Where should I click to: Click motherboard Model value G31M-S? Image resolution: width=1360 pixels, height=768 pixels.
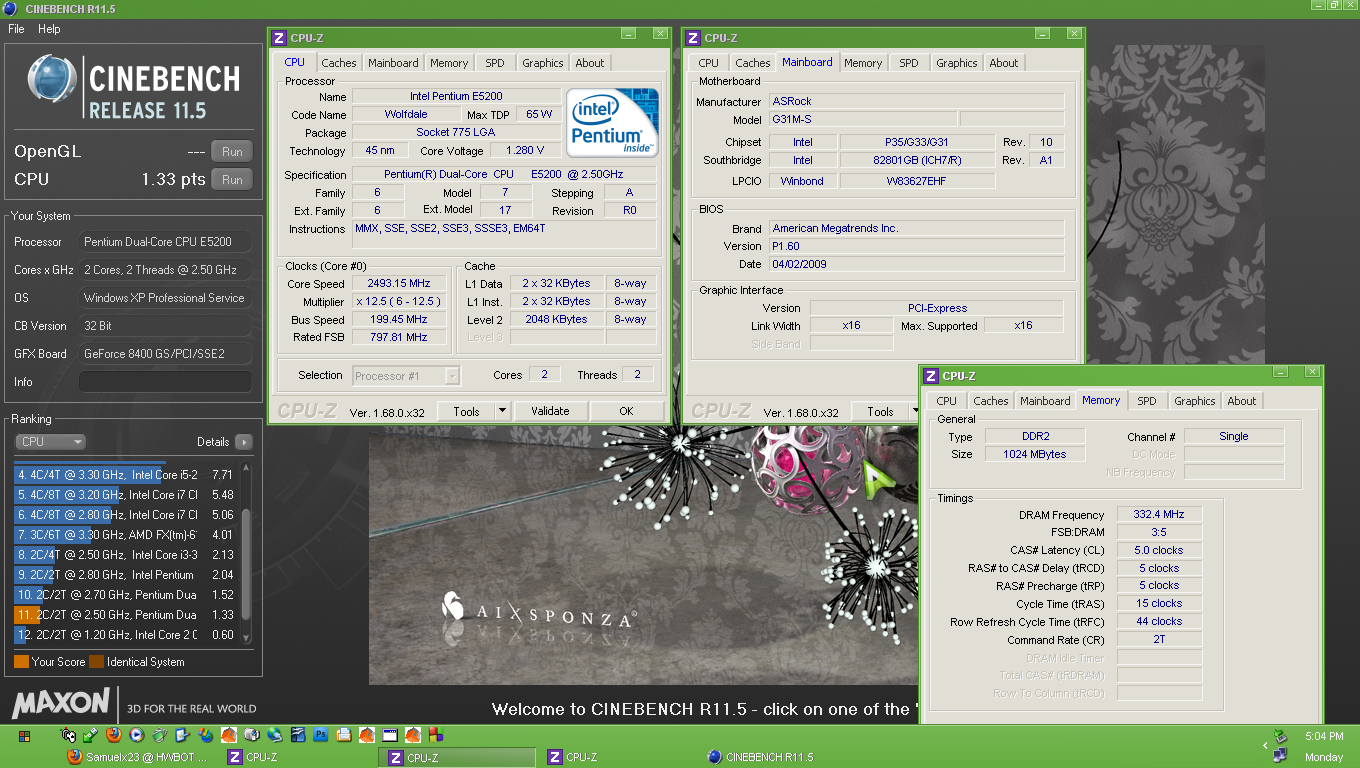point(863,120)
